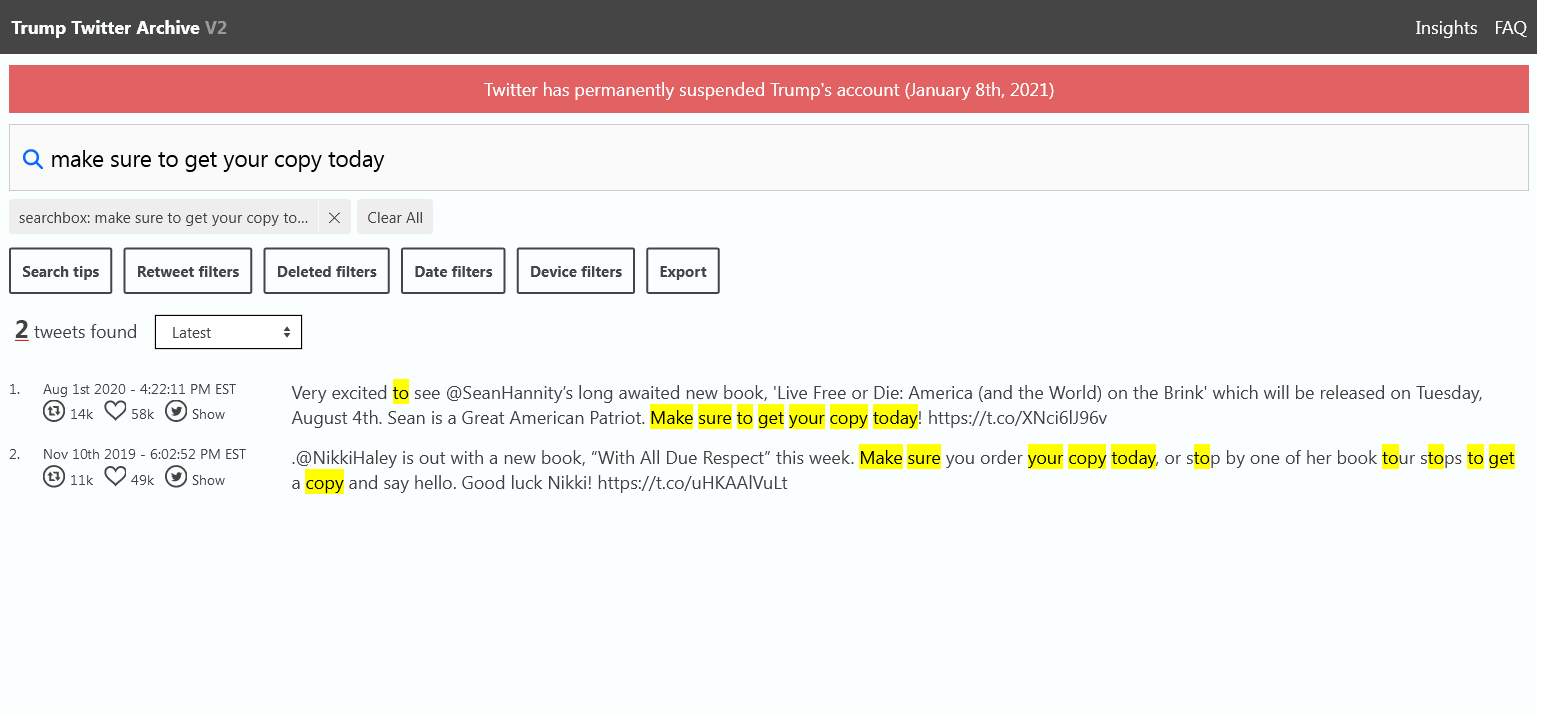Screen dimensions: 1547x720
Task: Open Deleted filters options
Action: [x=326, y=271]
